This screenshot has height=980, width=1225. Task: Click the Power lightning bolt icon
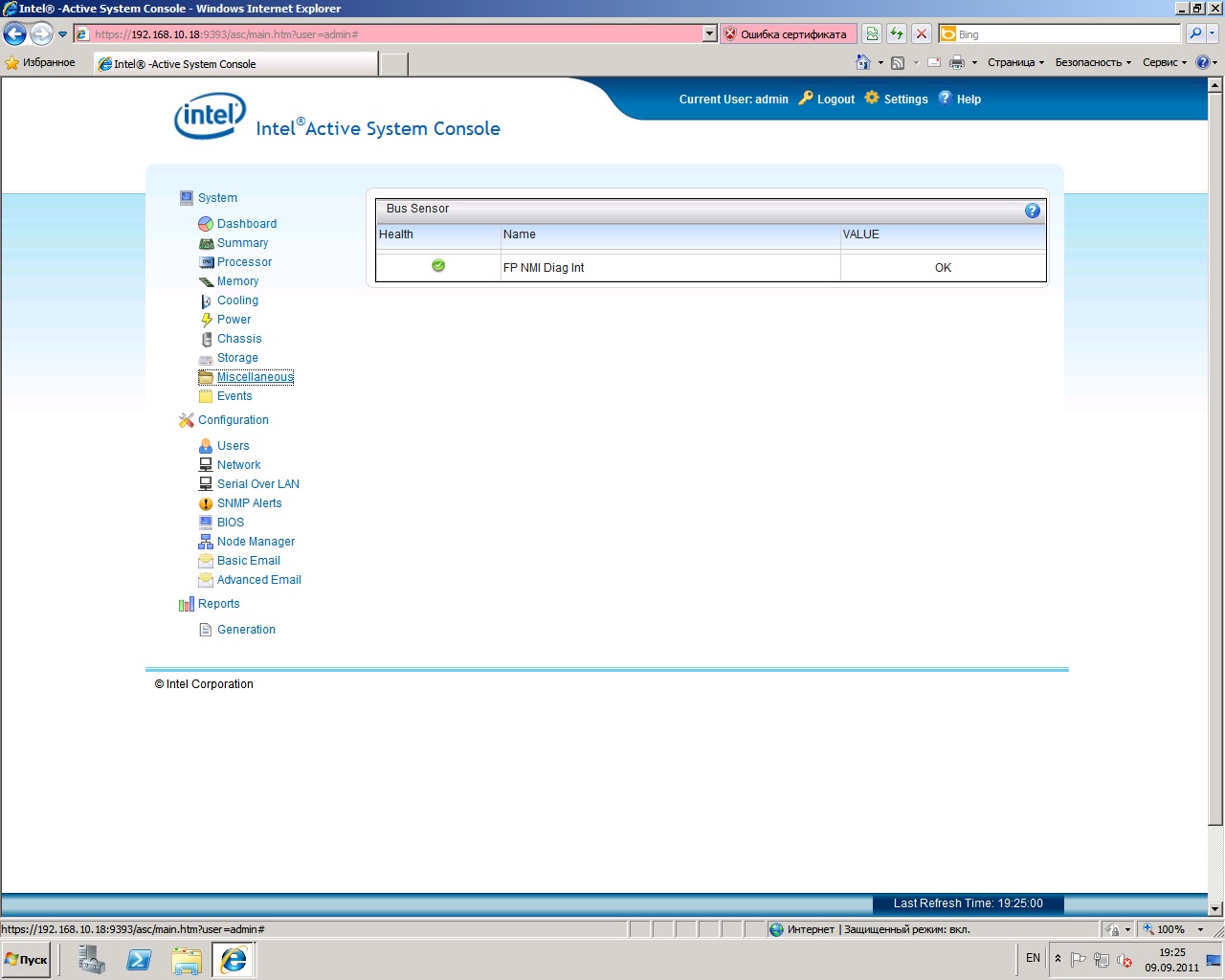[206, 320]
